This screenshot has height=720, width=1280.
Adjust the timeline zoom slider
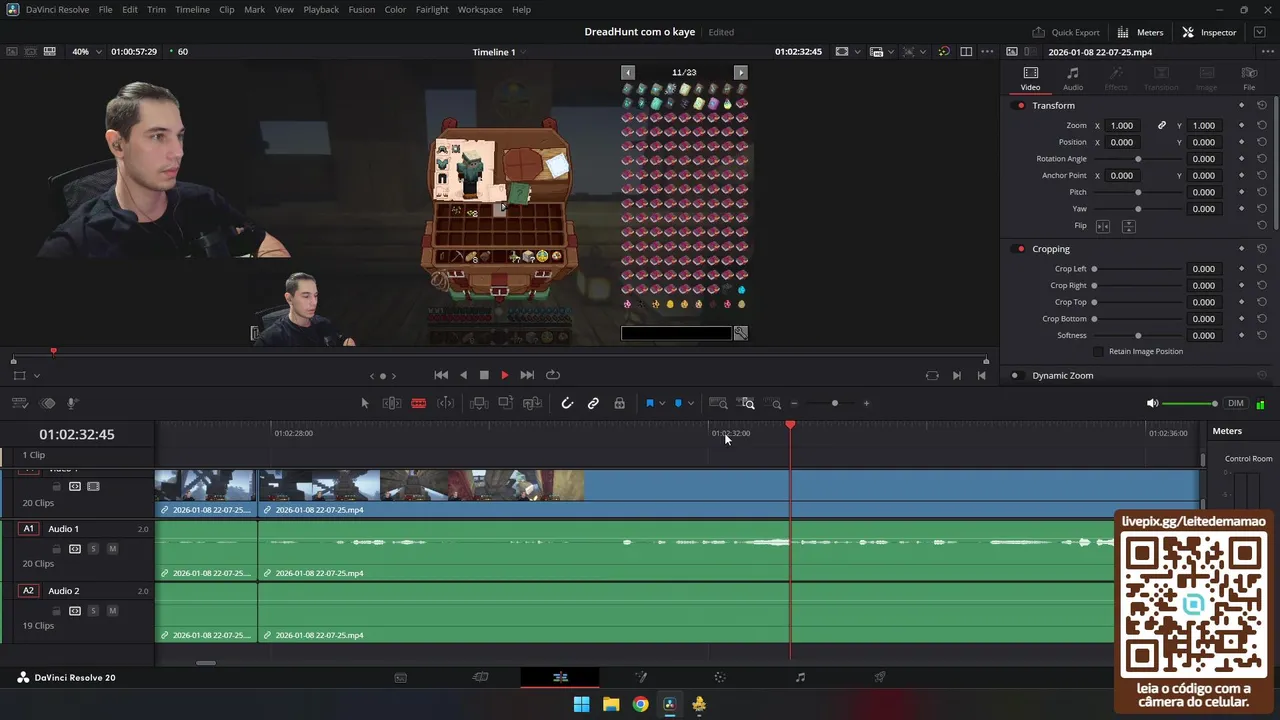pyautogui.click(x=835, y=403)
